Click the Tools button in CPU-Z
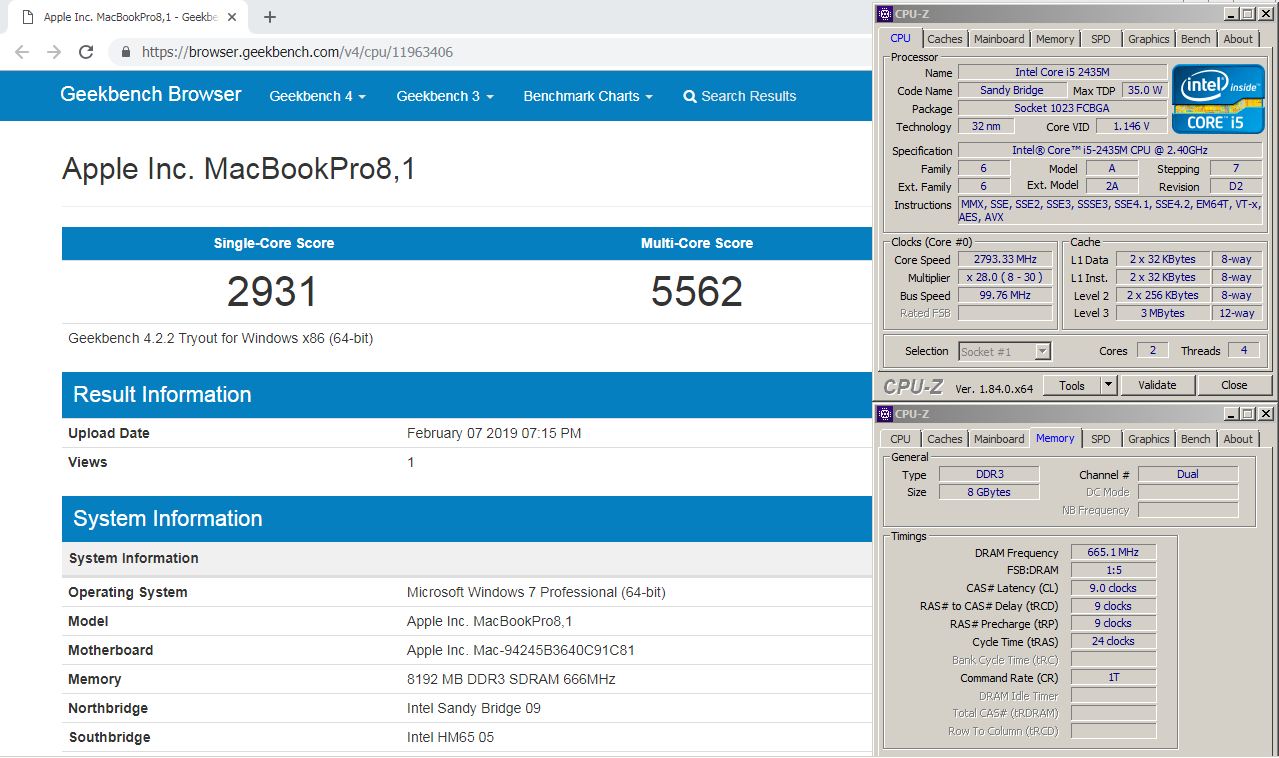This screenshot has height=758, width=1279. point(1072,385)
